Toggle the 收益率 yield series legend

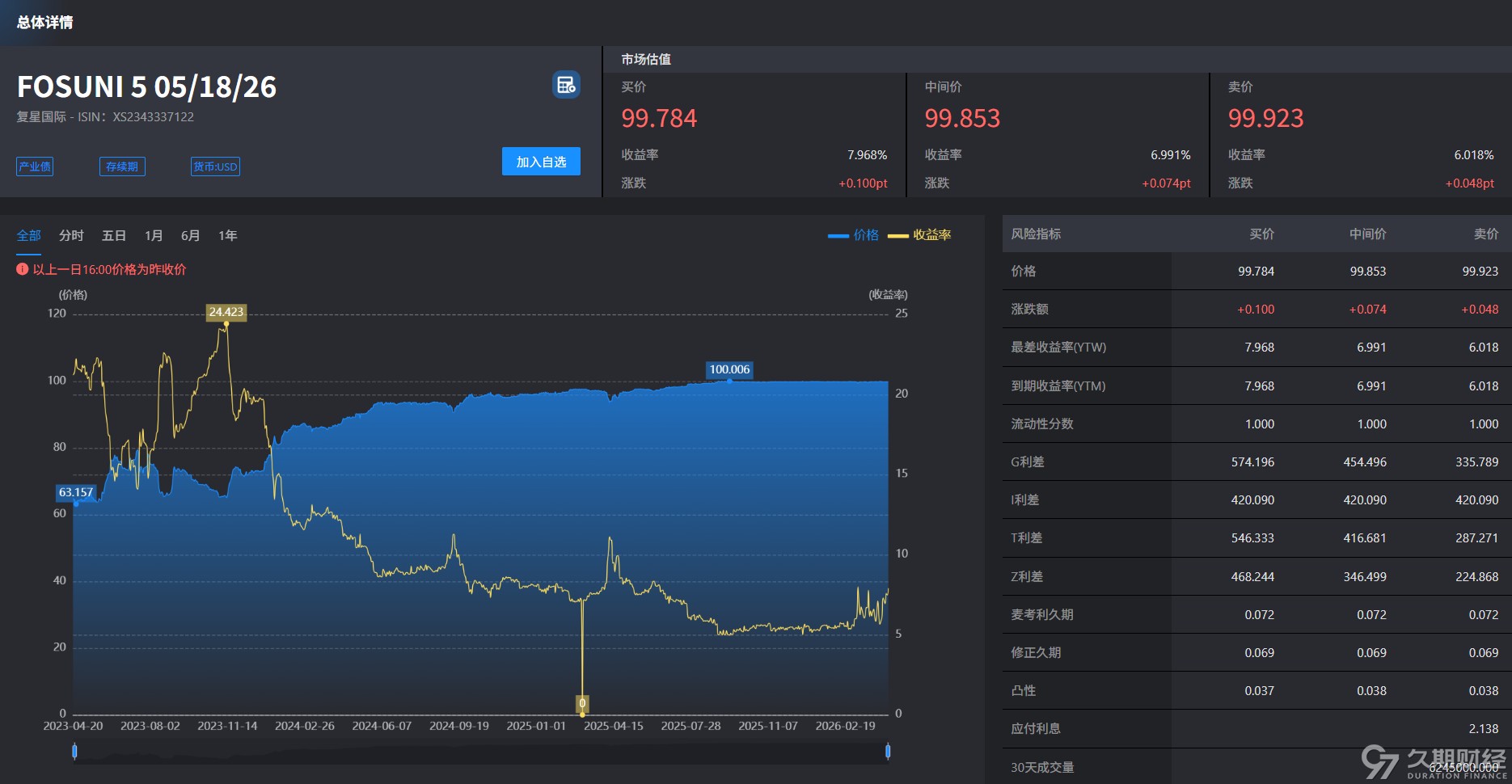[x=919, y=235]
